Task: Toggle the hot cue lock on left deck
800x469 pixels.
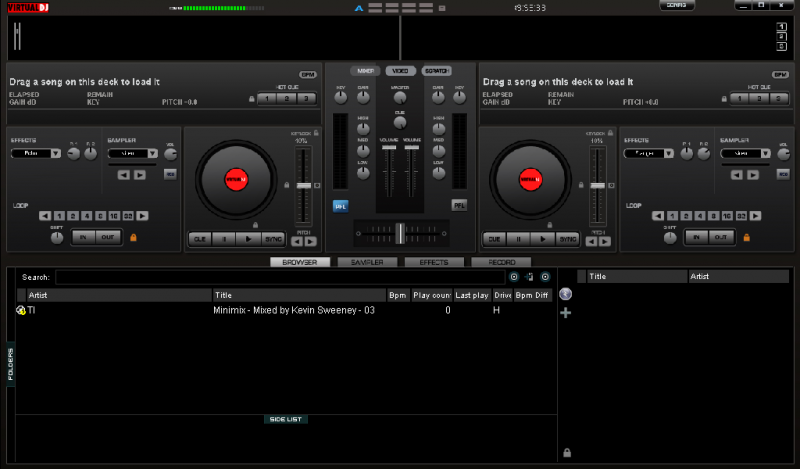Action: pyautogui.click(x=252, y=99)
